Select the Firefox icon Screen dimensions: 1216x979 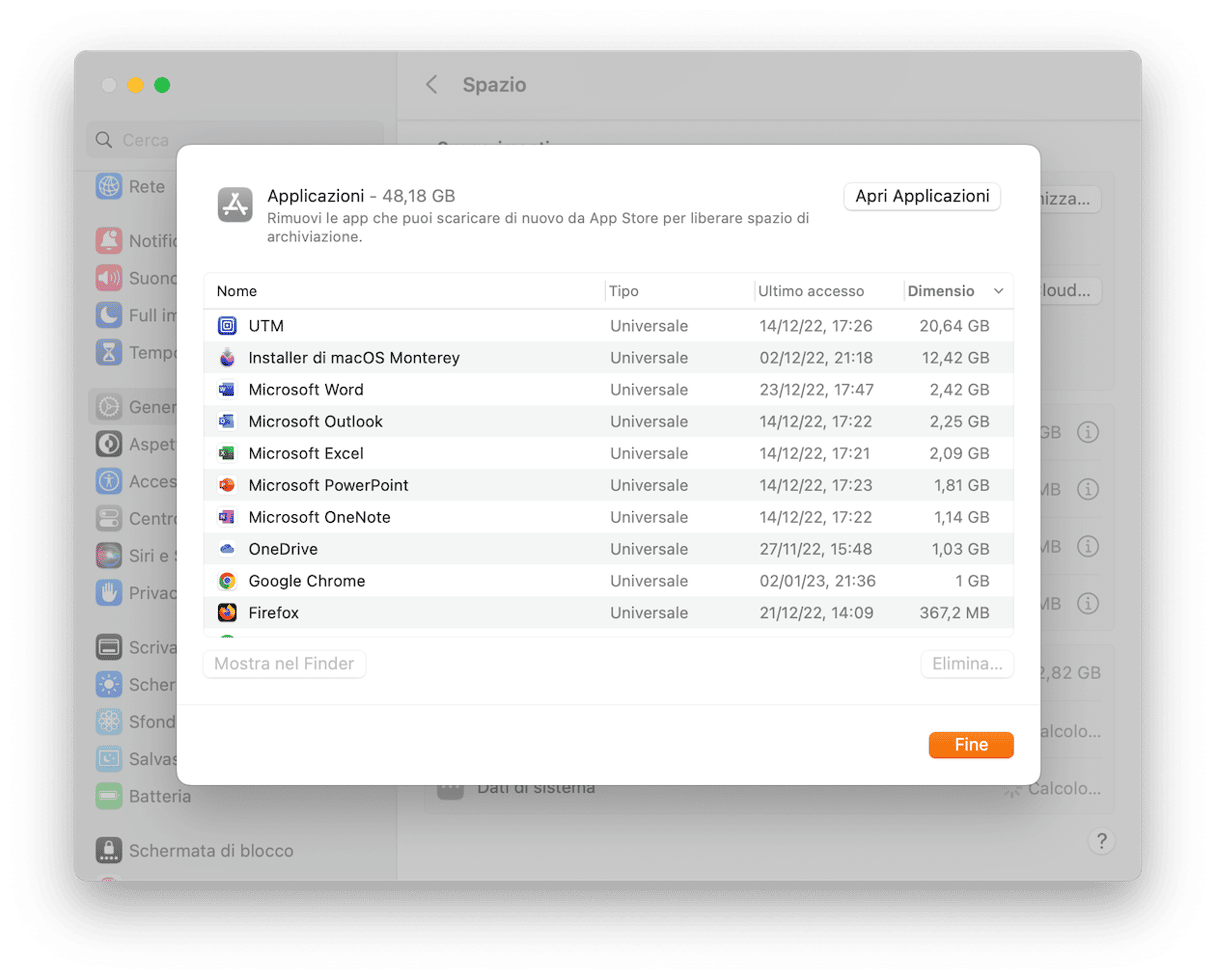click(227, 613)
